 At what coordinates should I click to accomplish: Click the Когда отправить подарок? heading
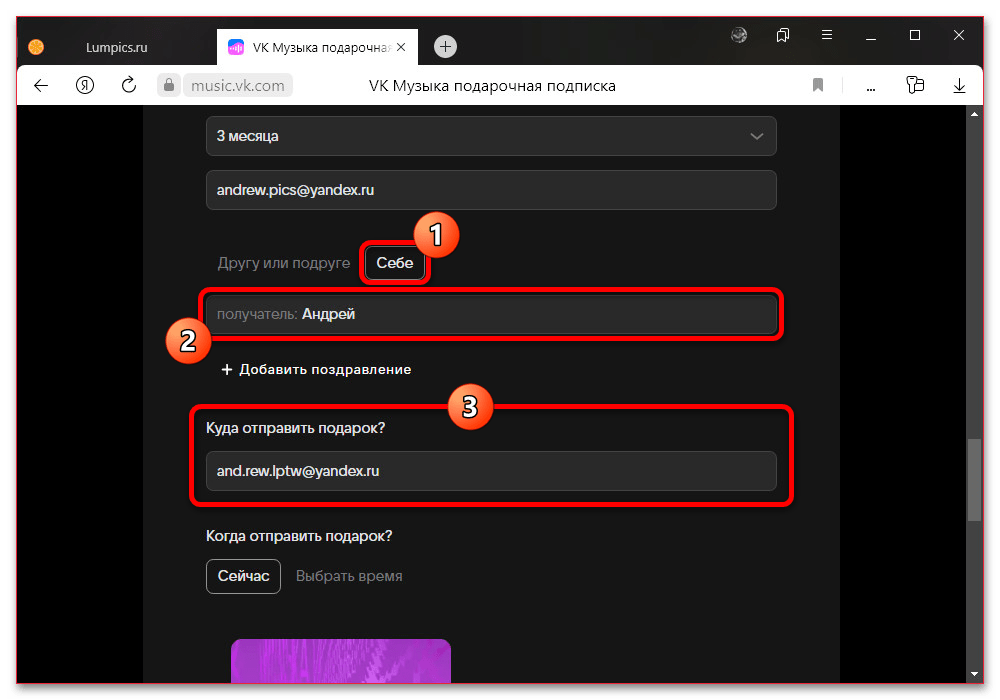point(298,536)
